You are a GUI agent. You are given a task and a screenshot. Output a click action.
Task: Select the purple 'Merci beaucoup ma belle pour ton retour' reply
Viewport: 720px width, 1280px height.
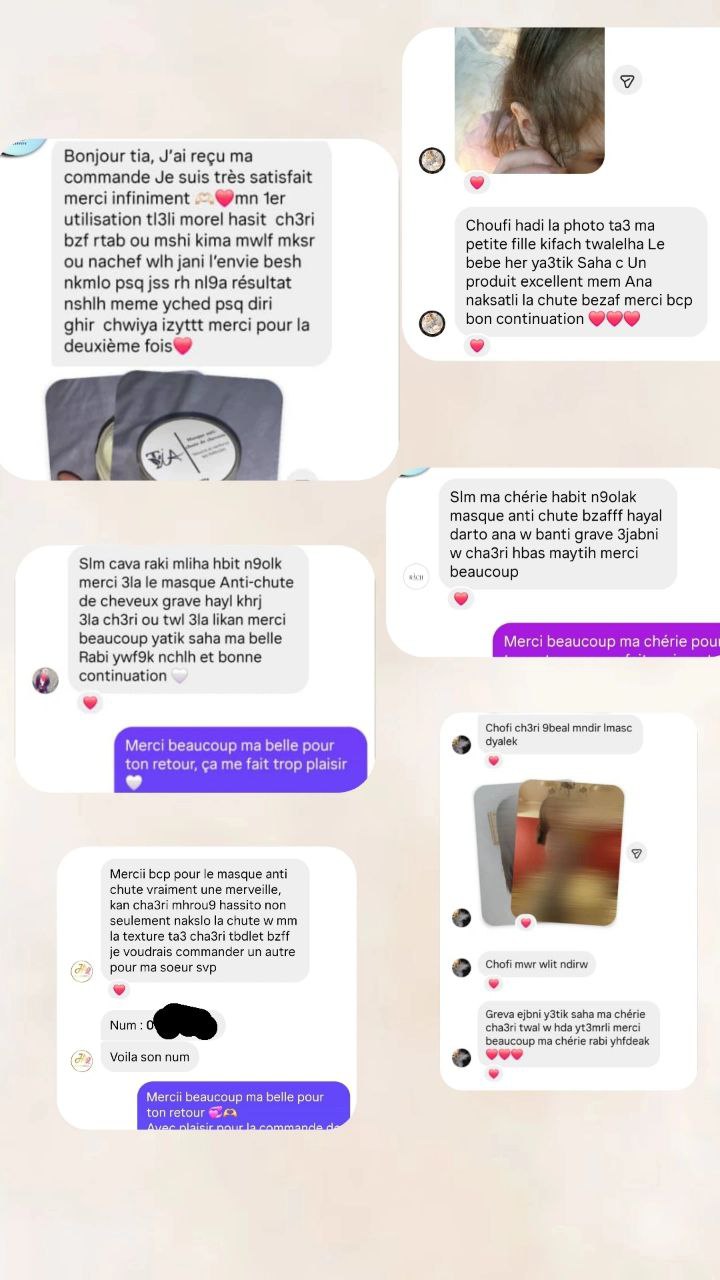[x=240, y=760]
